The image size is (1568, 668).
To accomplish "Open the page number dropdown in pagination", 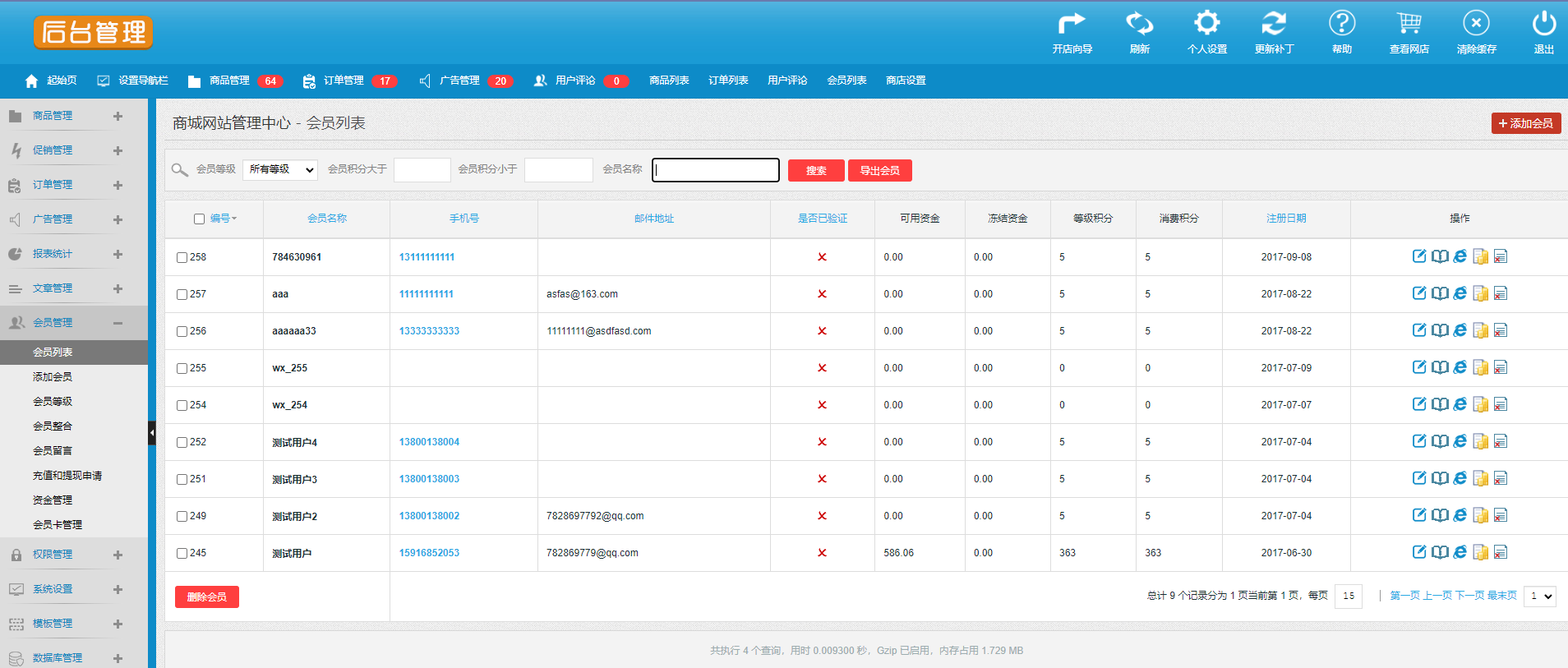I will click(x=1540, y=596).
